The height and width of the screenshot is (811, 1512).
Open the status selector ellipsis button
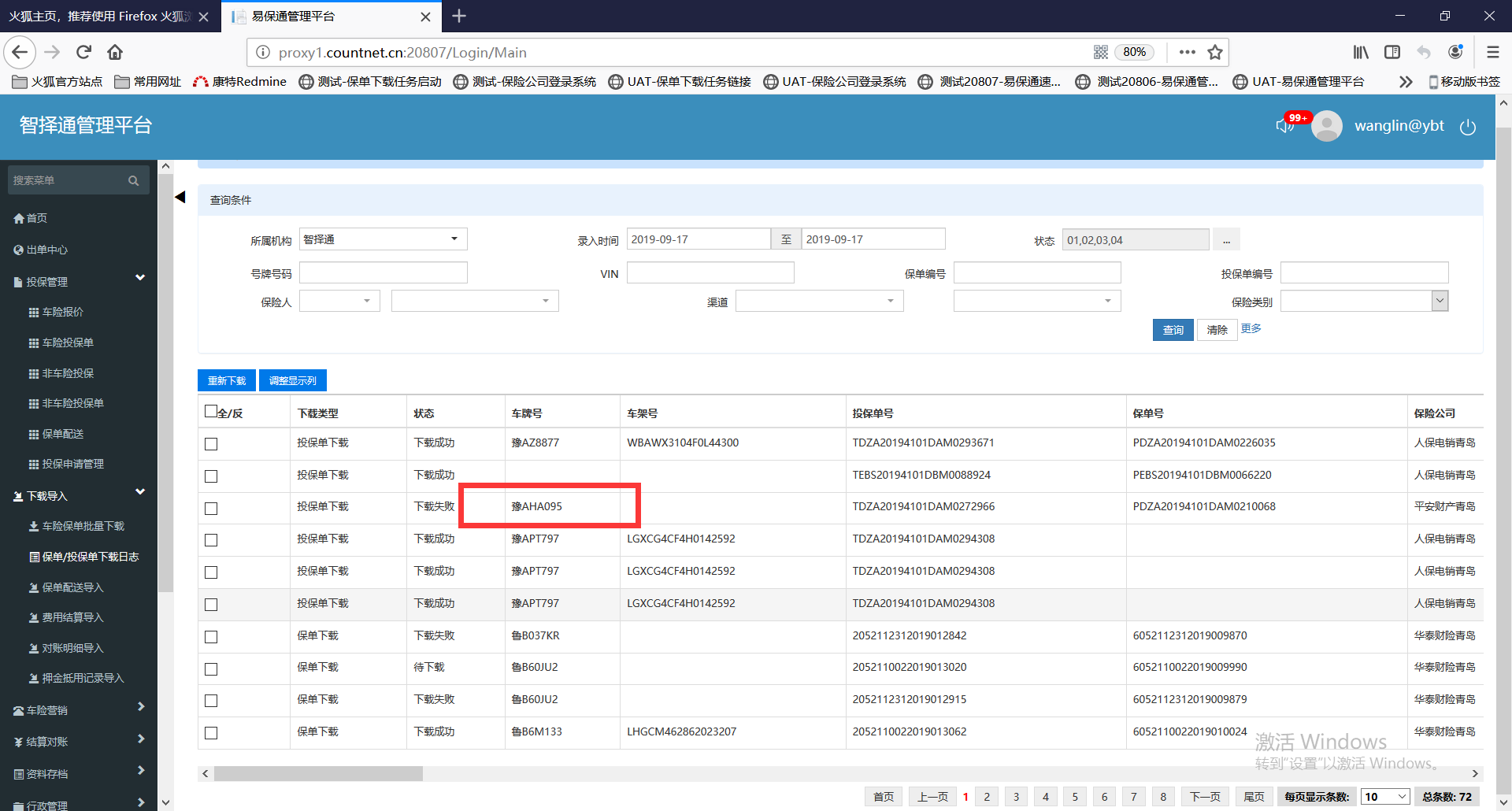tap(1226, 240)
